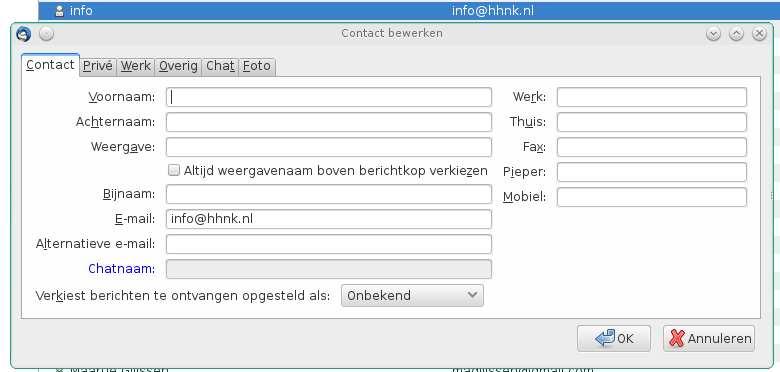780x372 pixels.
Task: Click the Verkiest berichten te ontvangen label
Action: 183,295
